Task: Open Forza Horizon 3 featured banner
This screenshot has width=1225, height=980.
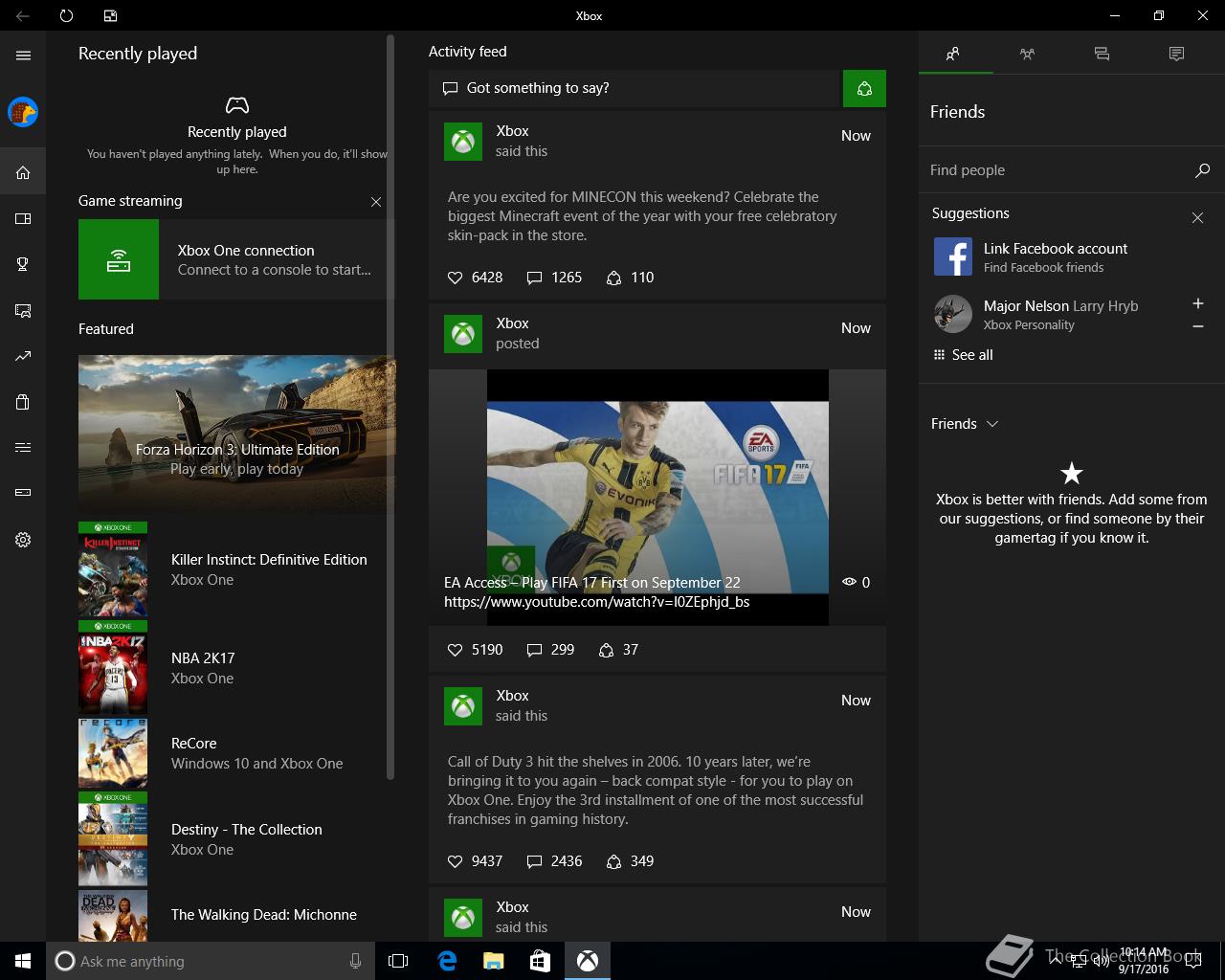Action: 236,434
